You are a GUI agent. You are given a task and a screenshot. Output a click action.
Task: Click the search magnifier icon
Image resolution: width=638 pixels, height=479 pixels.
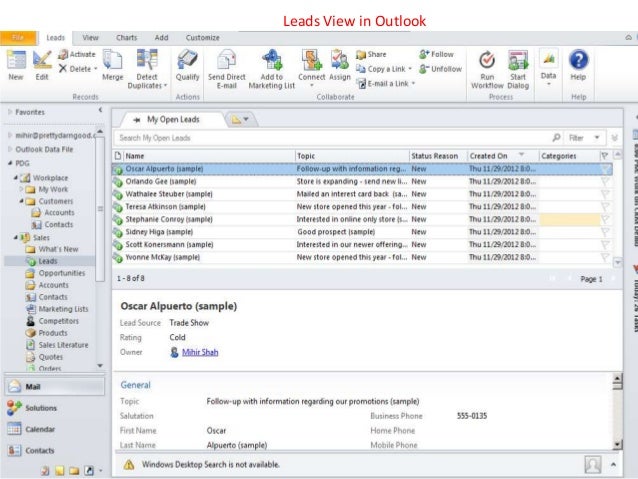pyautogui.click(x=556, y=138)
